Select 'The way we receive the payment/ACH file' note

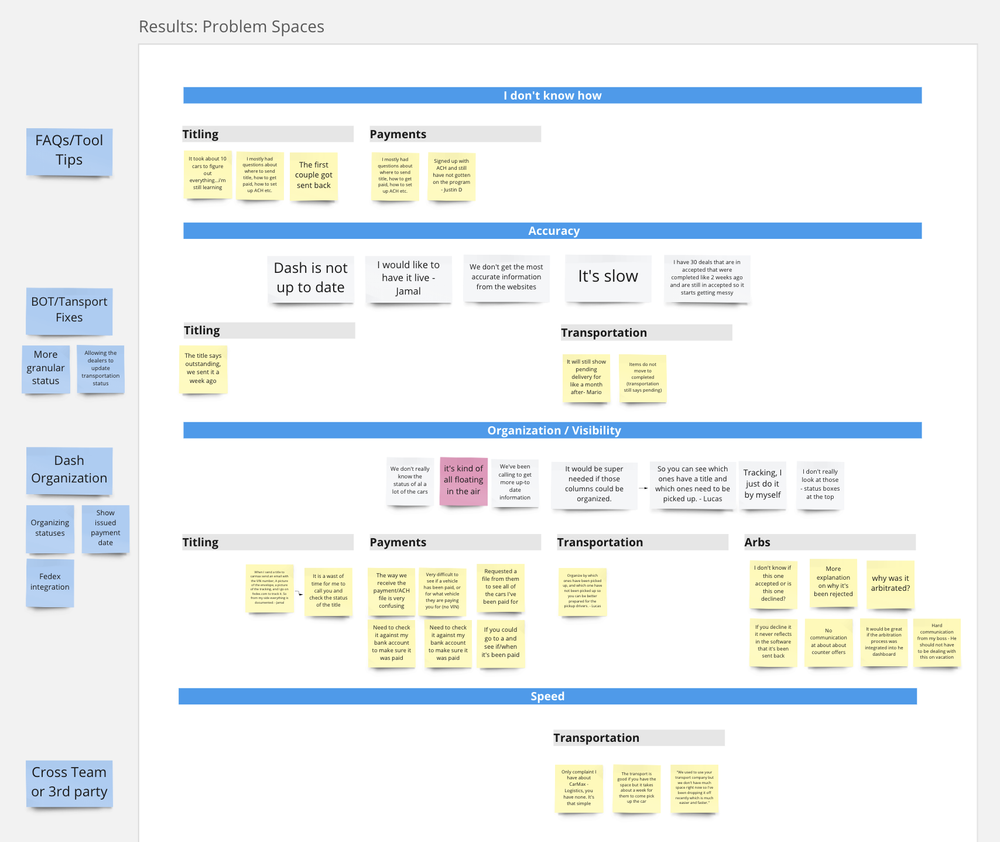click(x=392, y=591)
